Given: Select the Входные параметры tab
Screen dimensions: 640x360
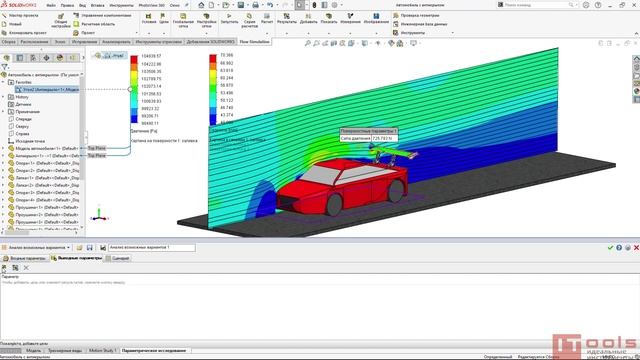Looking at the screenshot, I should point(24,258).
